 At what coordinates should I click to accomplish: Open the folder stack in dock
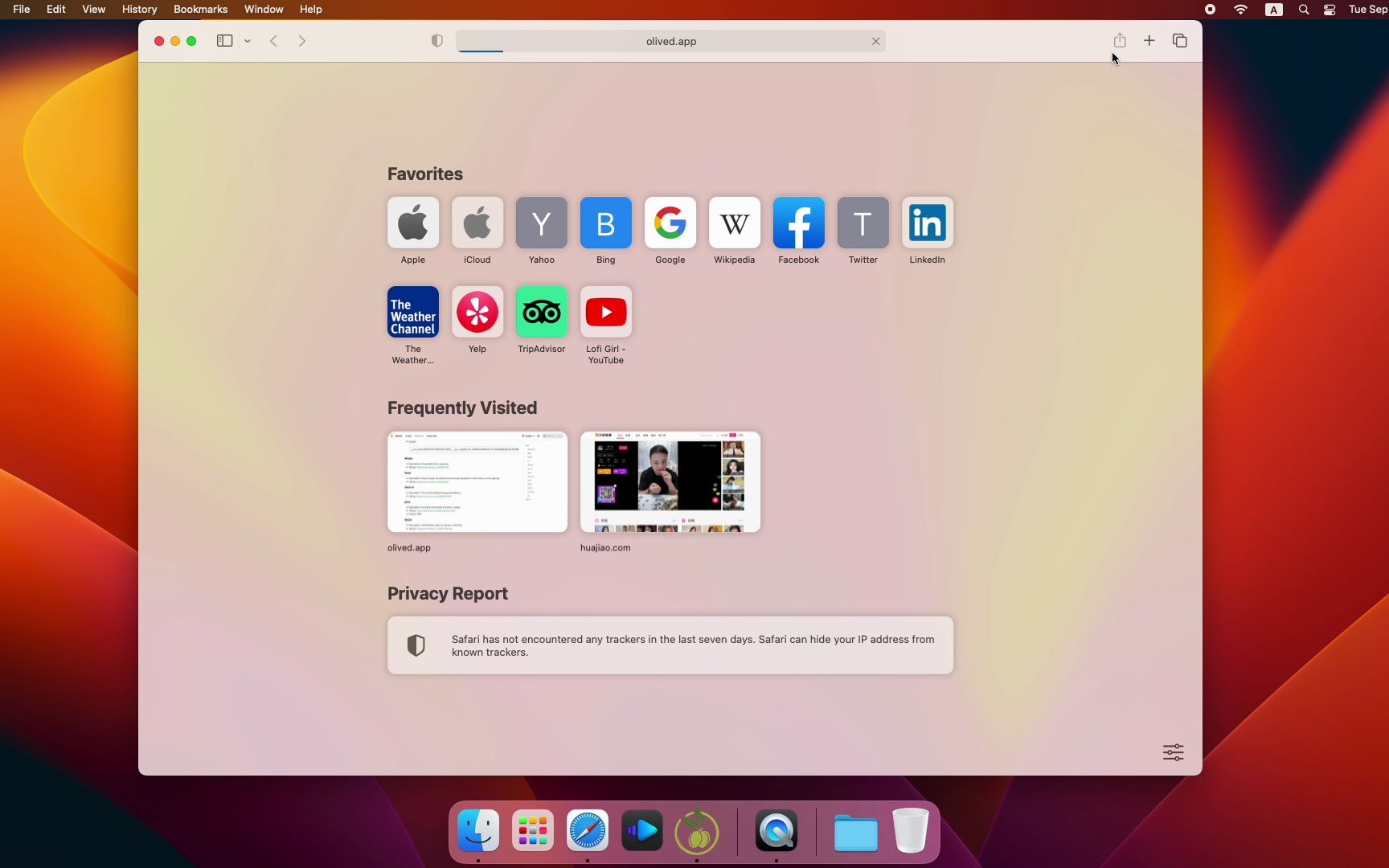tap(856, 833)
